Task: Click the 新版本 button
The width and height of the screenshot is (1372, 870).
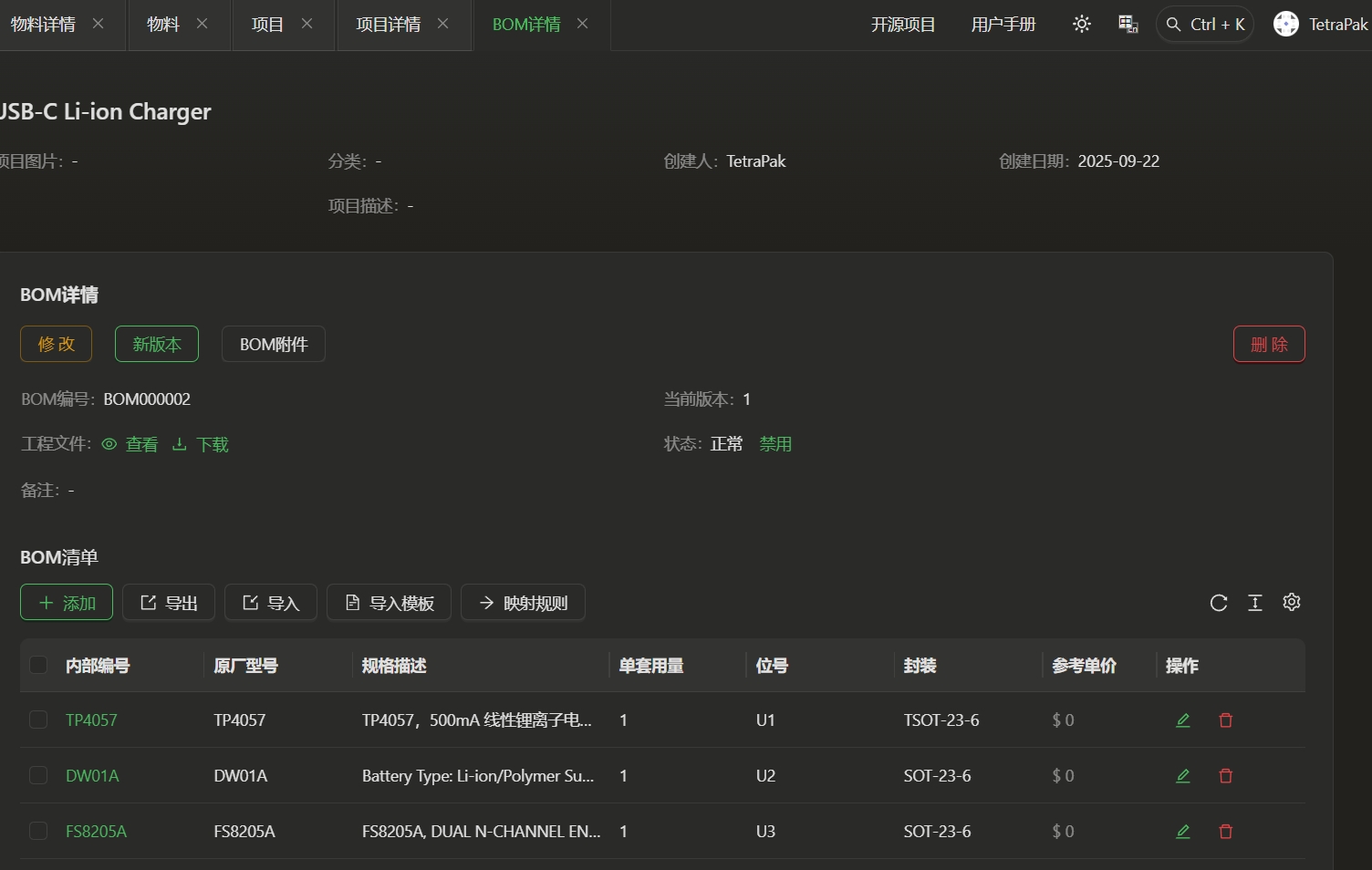Action: coord(157,344)
